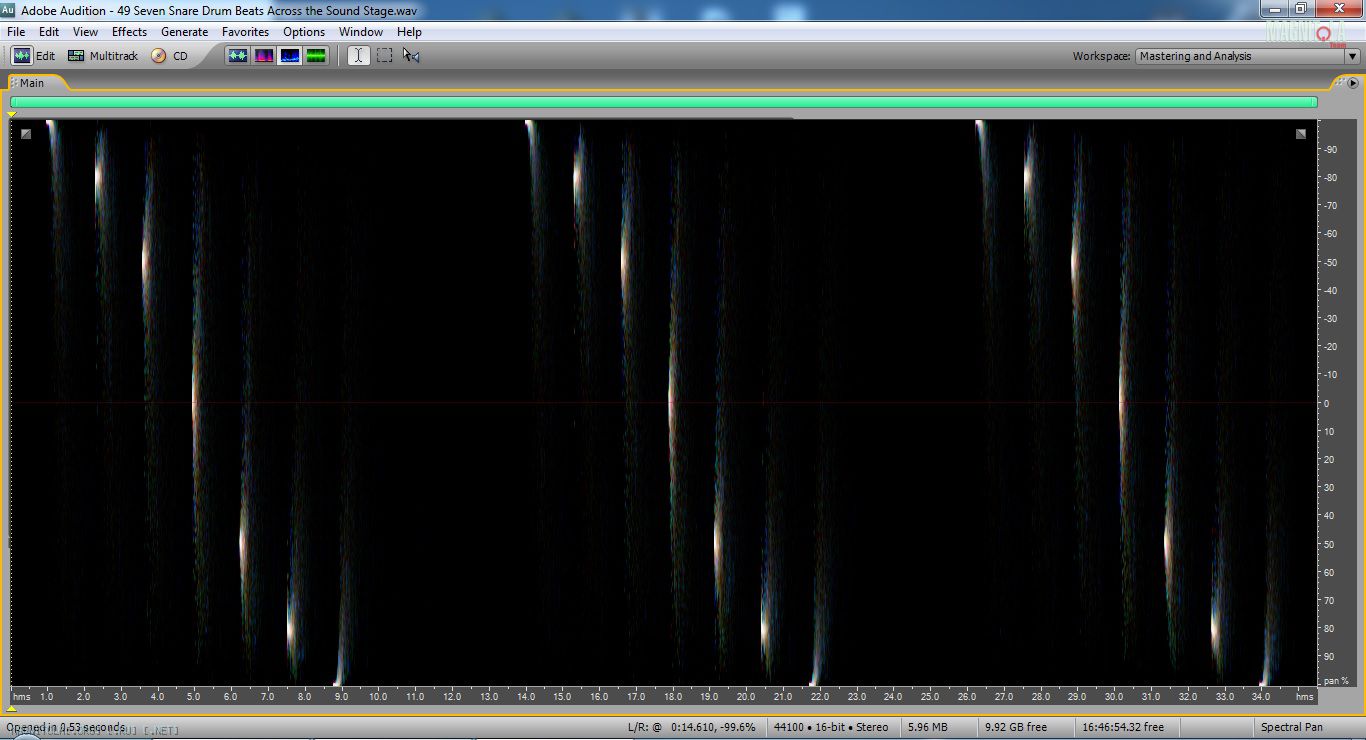Show Waveform display icon
Viewport: 1366px width, 740px height.
click(x=238, y=56)
